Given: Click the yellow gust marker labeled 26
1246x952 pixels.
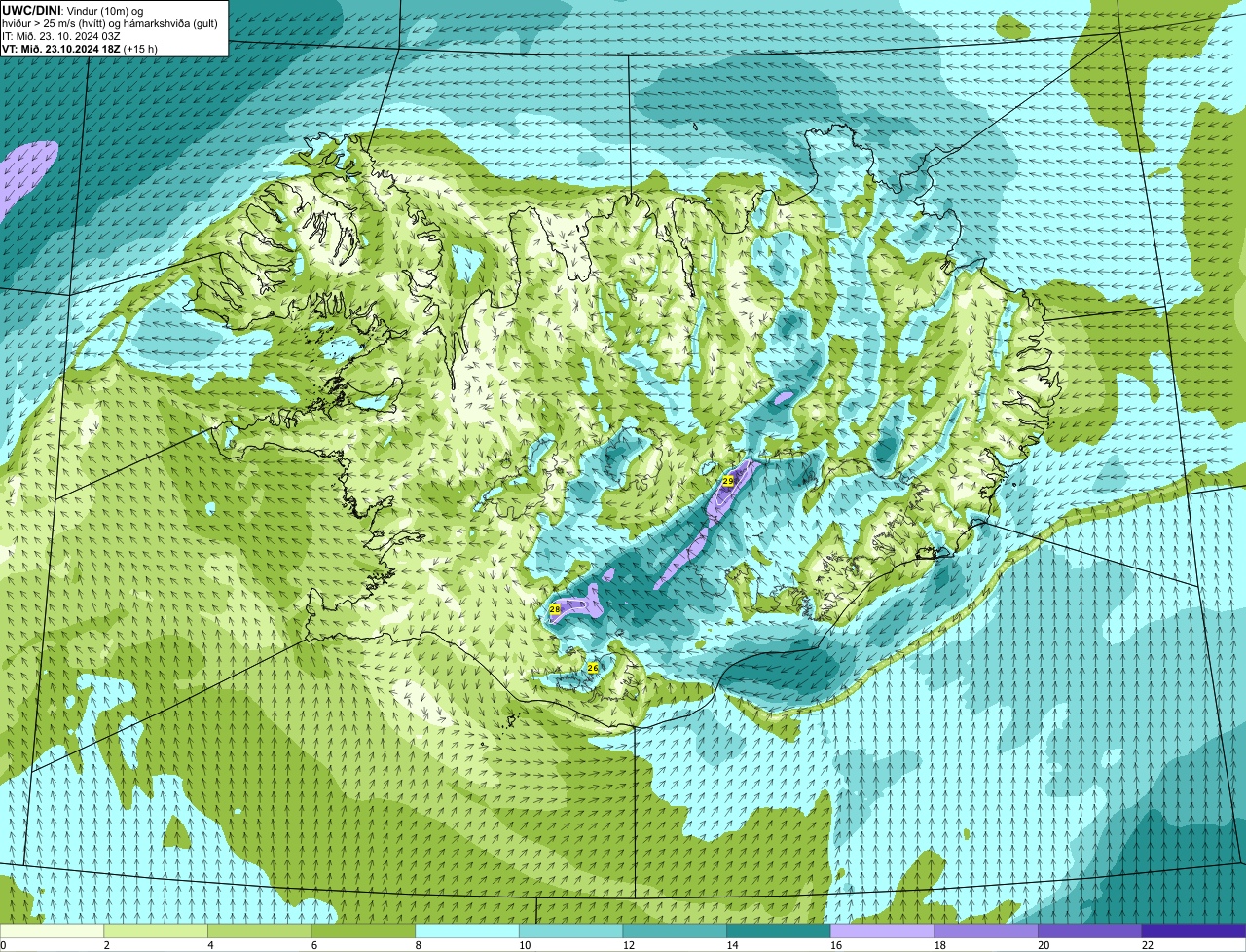Looking at the screenshot, I should click(593, 668).
